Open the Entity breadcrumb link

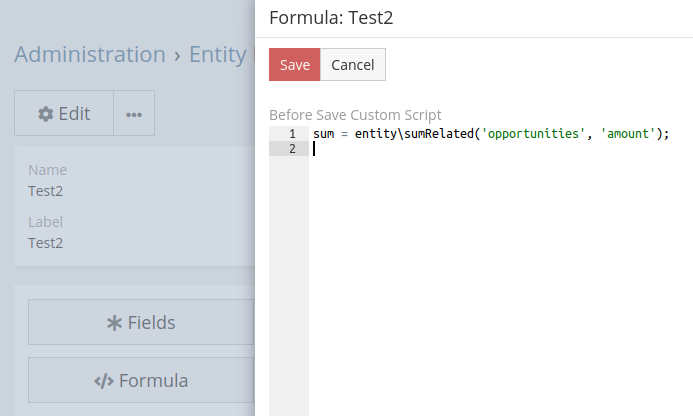(x=217, y=54)
